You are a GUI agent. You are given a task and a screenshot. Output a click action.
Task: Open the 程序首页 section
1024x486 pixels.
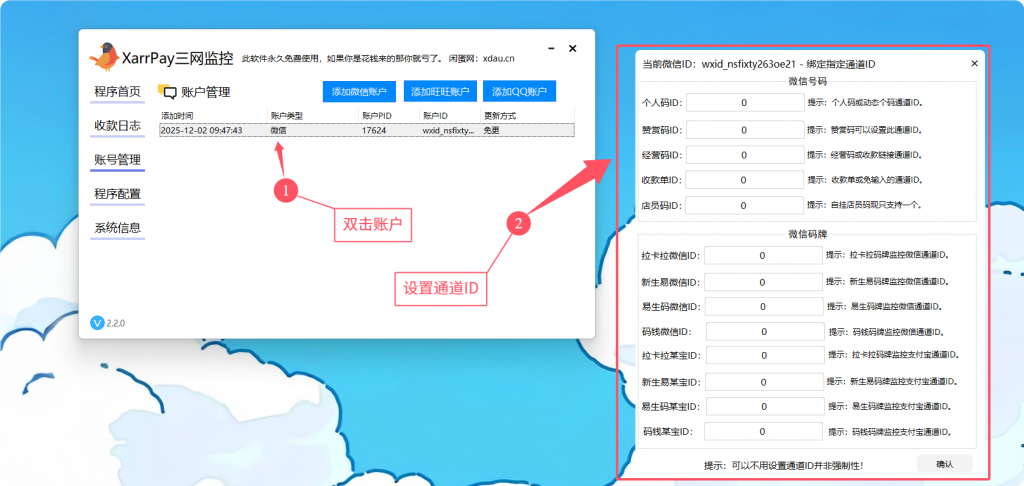118,91
